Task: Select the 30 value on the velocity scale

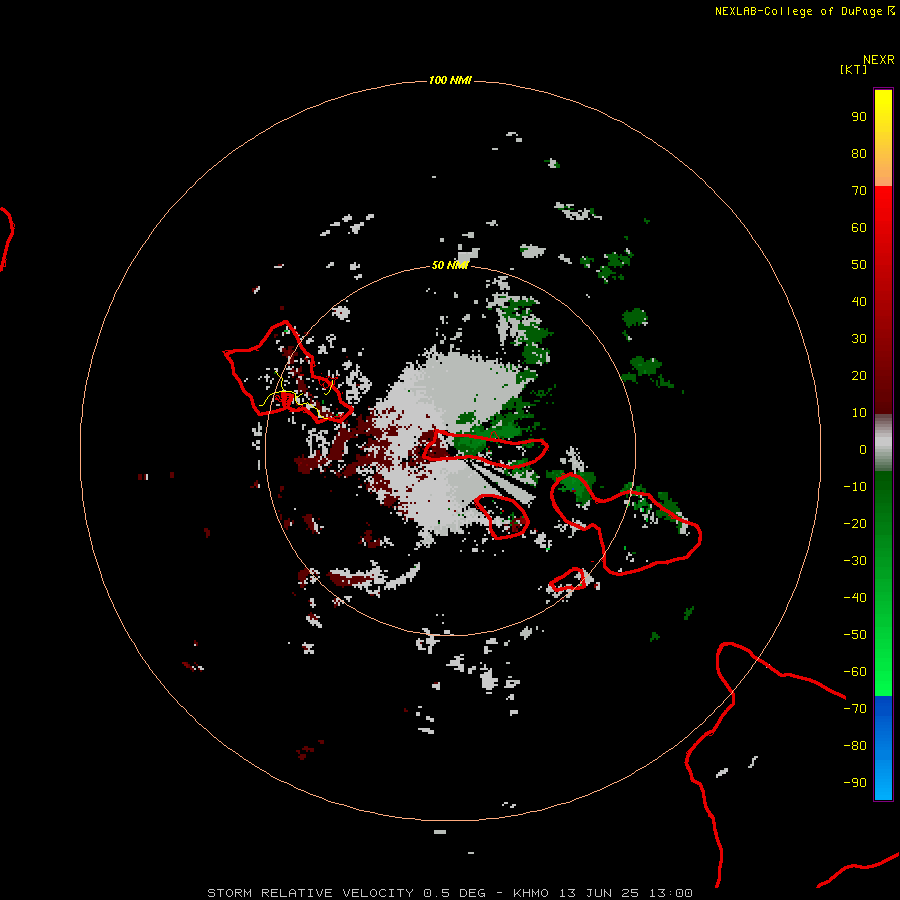Action: tap(859, 339)
